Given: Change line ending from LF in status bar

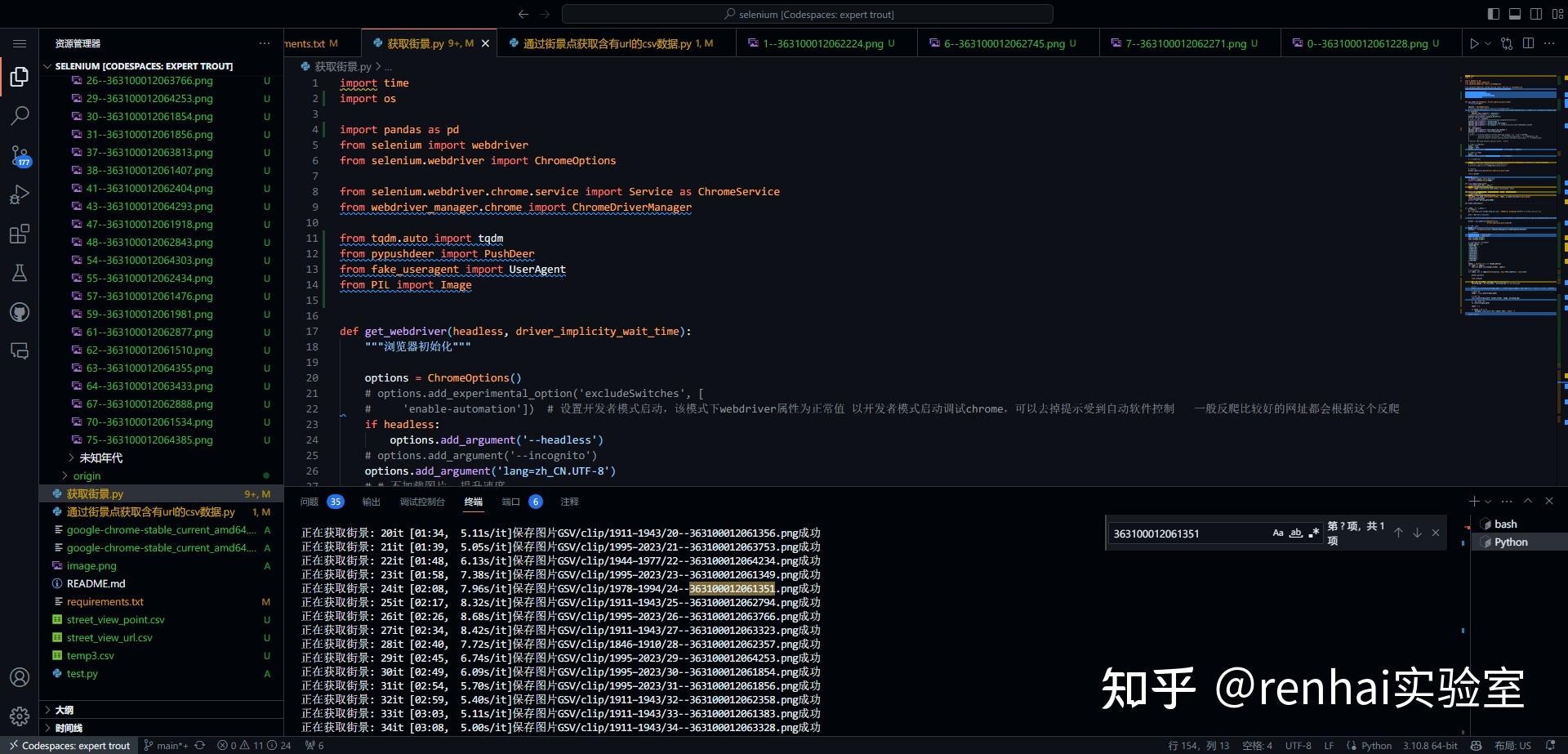Looking at the screenshot, I should [x=1329, y=745].
